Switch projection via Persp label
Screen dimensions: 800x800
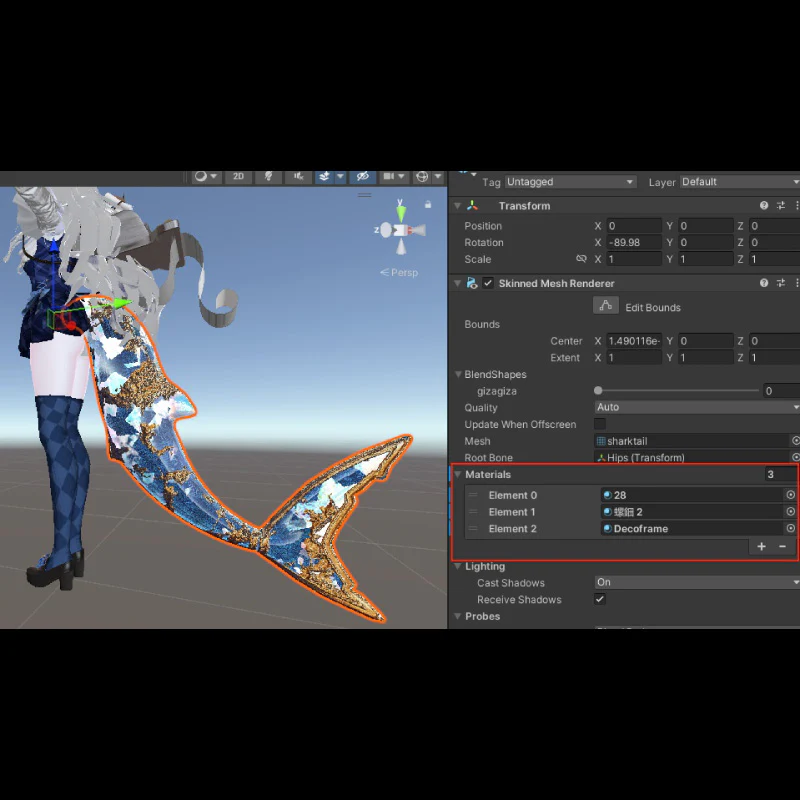point(399,272)
